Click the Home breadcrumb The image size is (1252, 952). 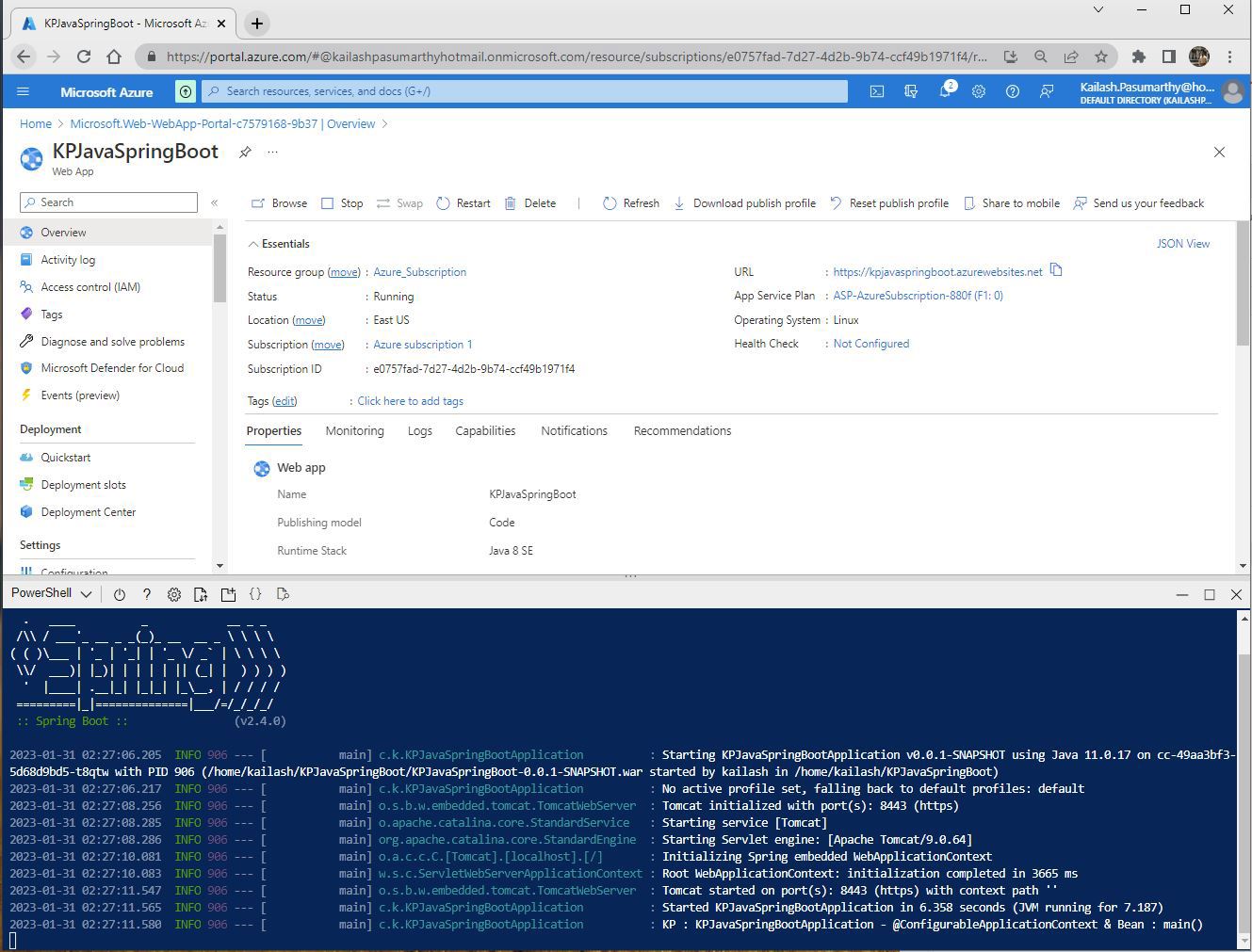coord(36,124)
